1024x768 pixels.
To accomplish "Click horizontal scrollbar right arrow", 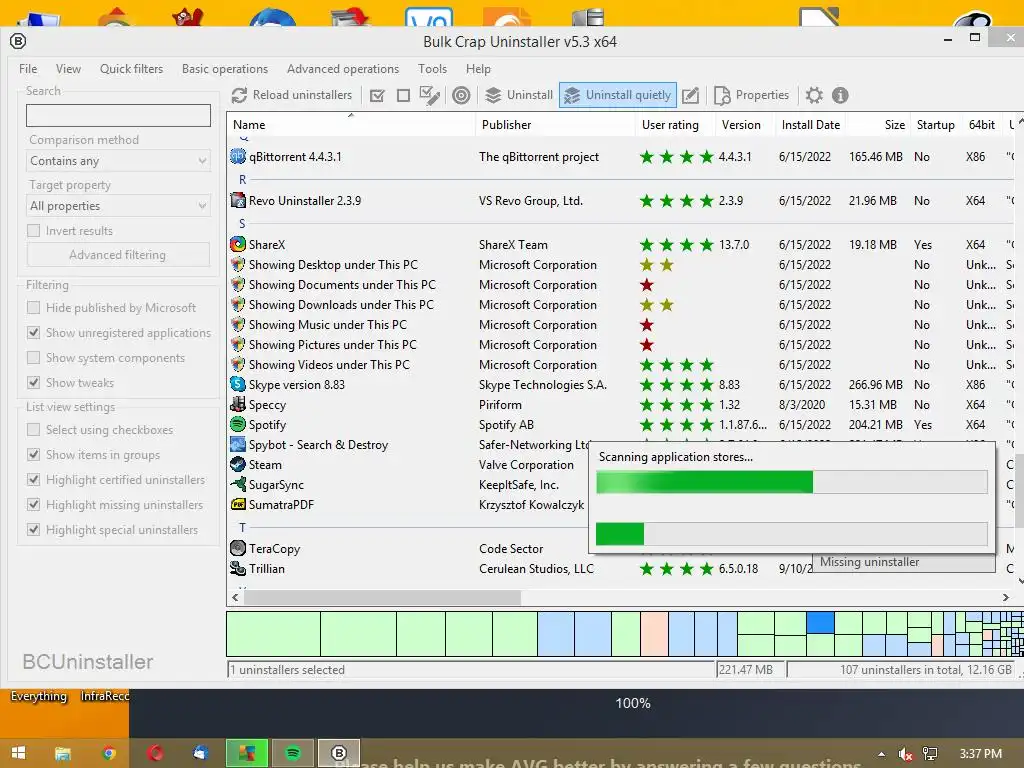I will 1006,598.
